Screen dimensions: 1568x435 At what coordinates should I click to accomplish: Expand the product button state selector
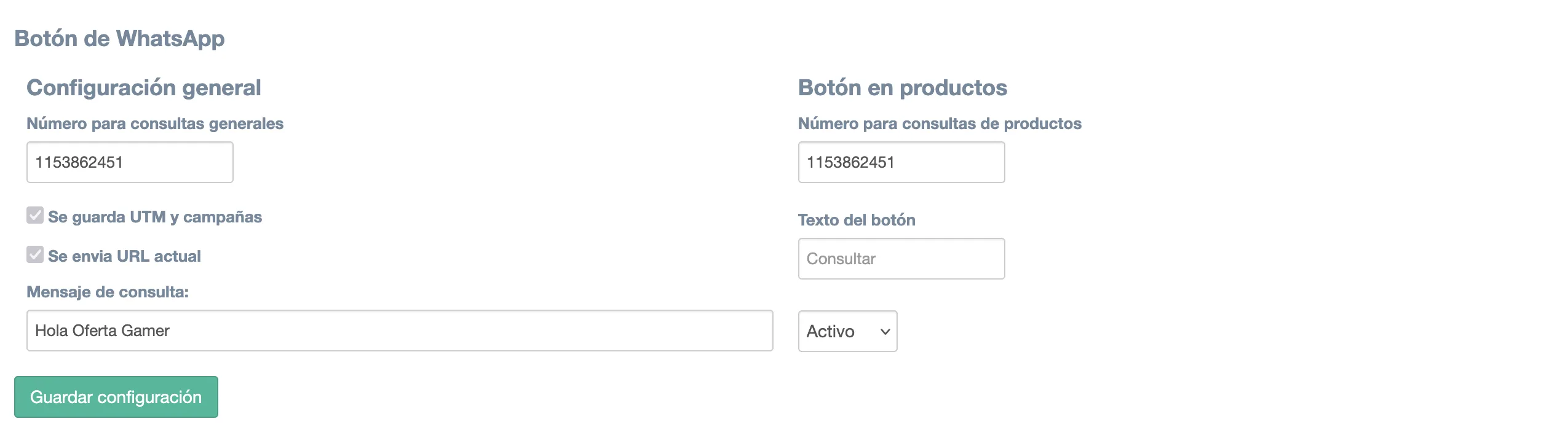coord(847,331)
